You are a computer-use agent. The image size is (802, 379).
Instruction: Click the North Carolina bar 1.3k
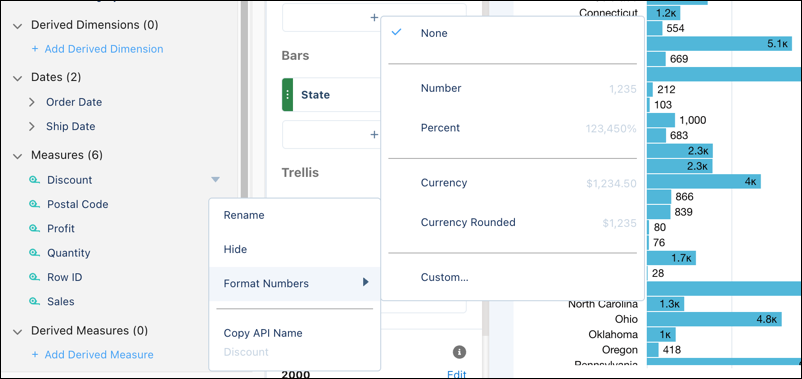(665, 304)
